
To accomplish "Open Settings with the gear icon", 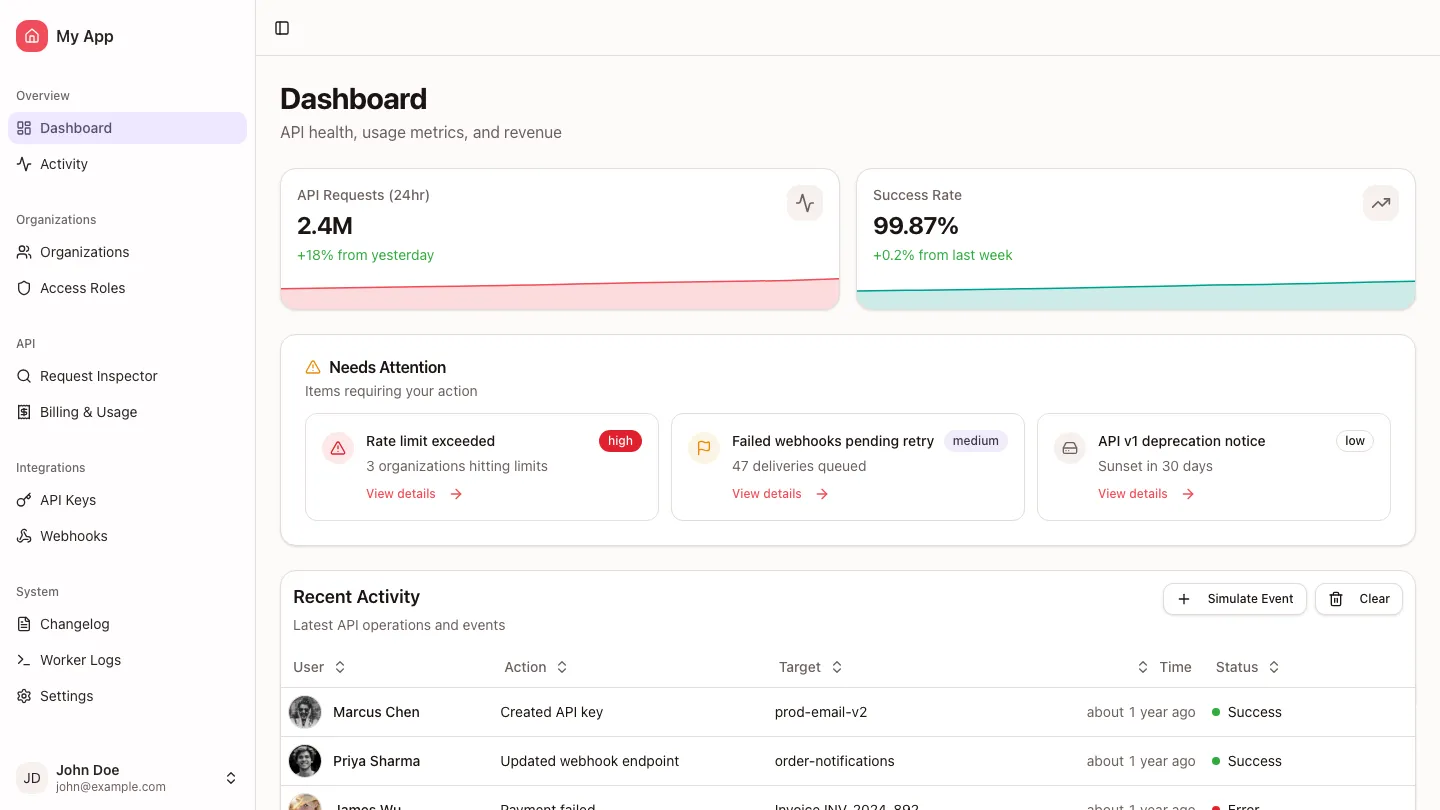I will 24,696.
